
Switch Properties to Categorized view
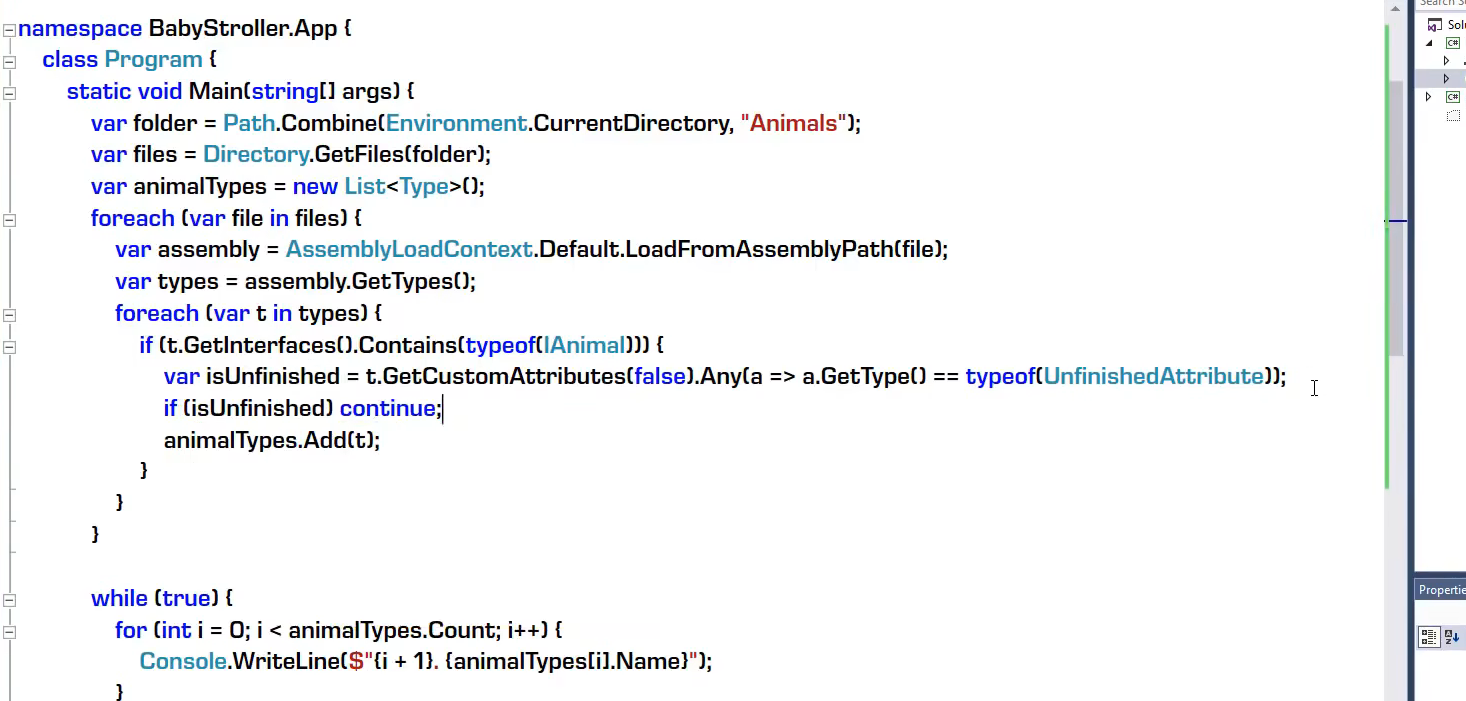1429,637
